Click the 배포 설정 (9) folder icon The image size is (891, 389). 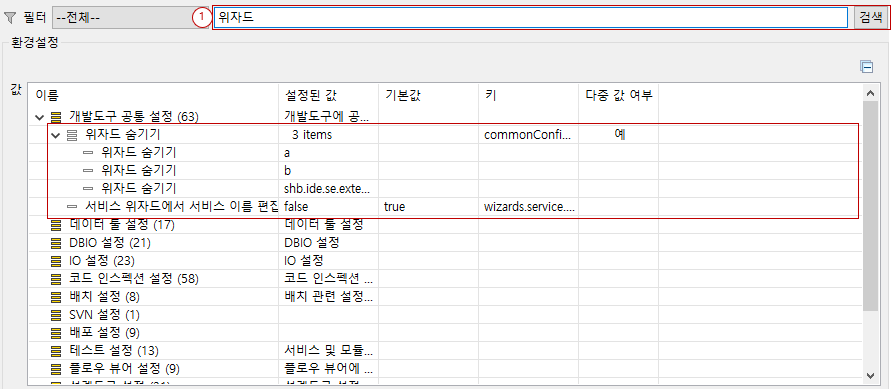[56, 333]
